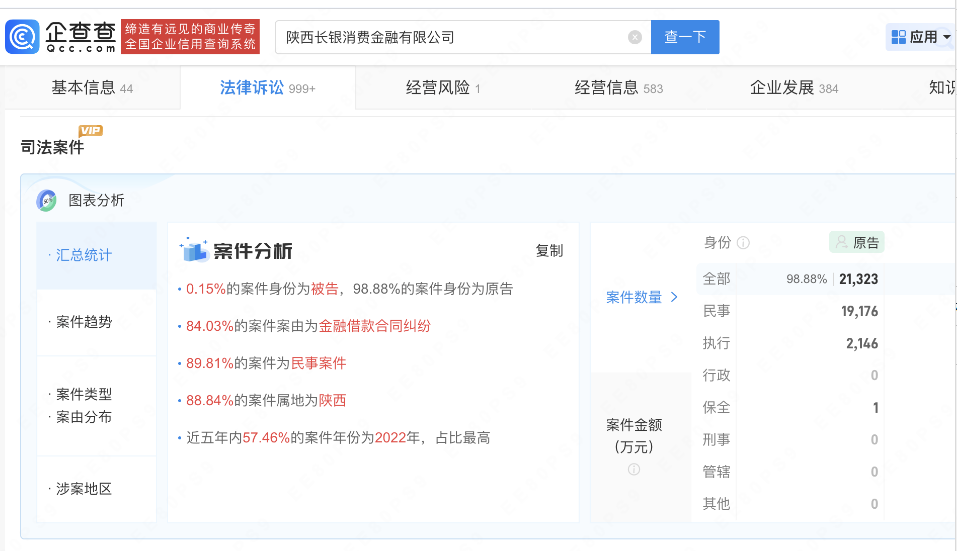Viewport: 957px width, 551px height.
Task: Open the 应用 dropdown menu
Action: point(921,37)
